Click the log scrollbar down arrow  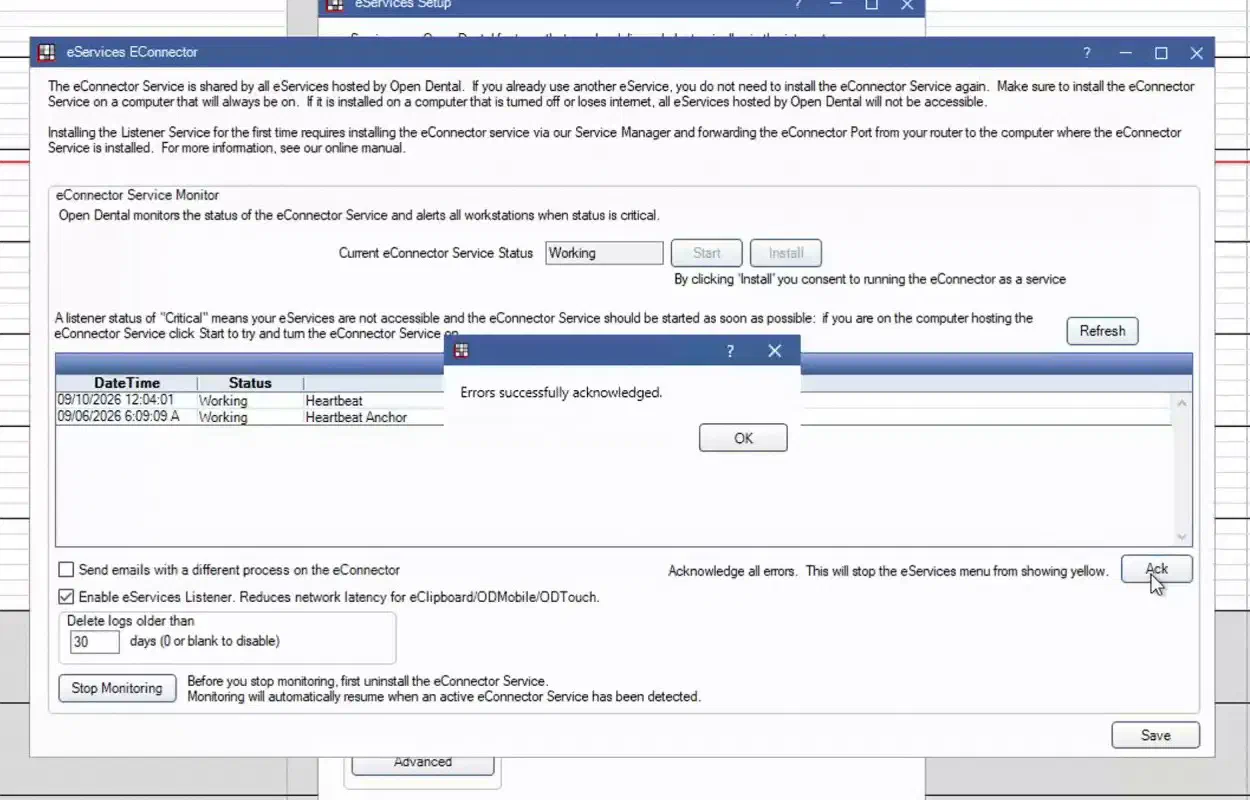(1182, 537)
